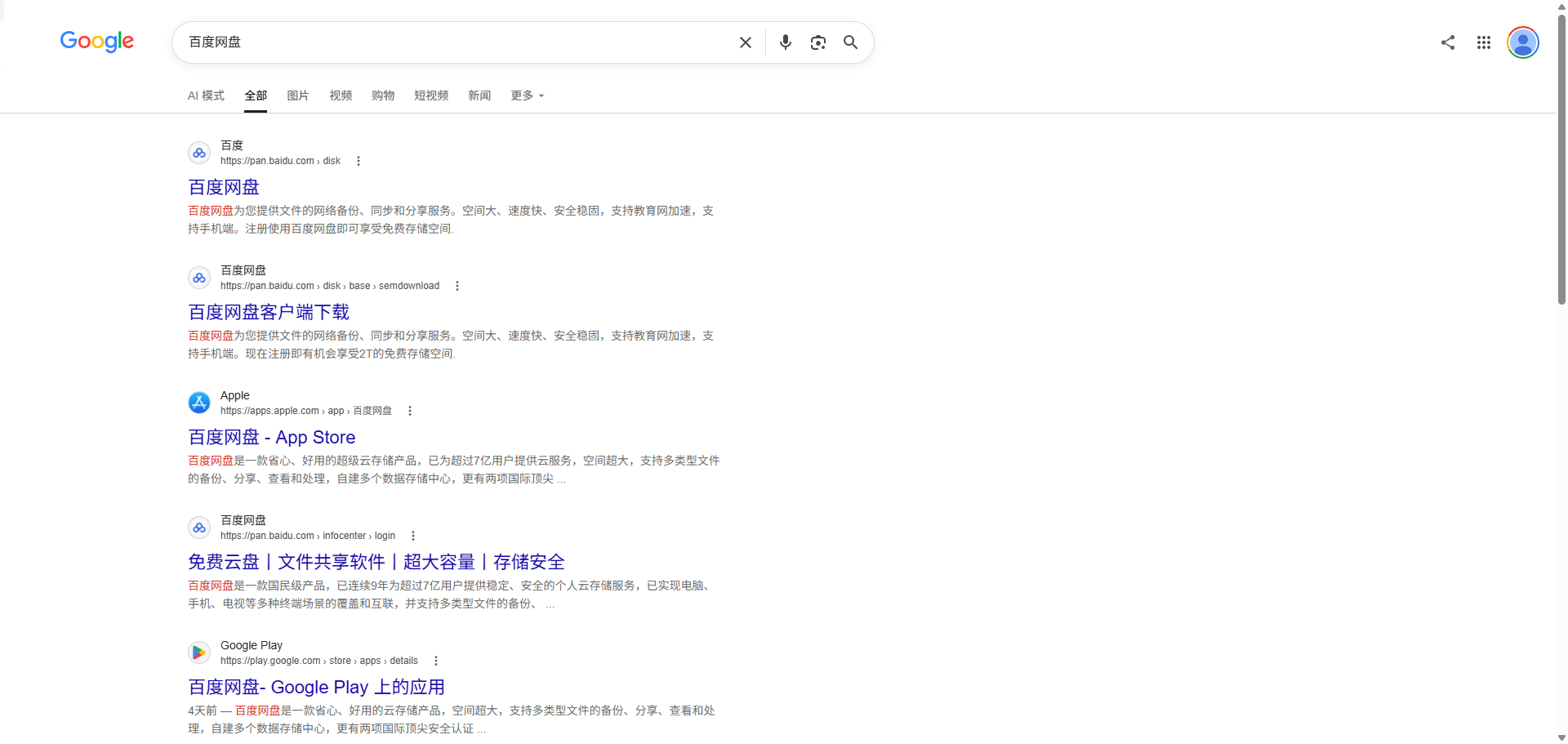Viewport: 1568px width, 744px height.
Task: Open the Google account avatar menu
Action: pos(1523,42)
